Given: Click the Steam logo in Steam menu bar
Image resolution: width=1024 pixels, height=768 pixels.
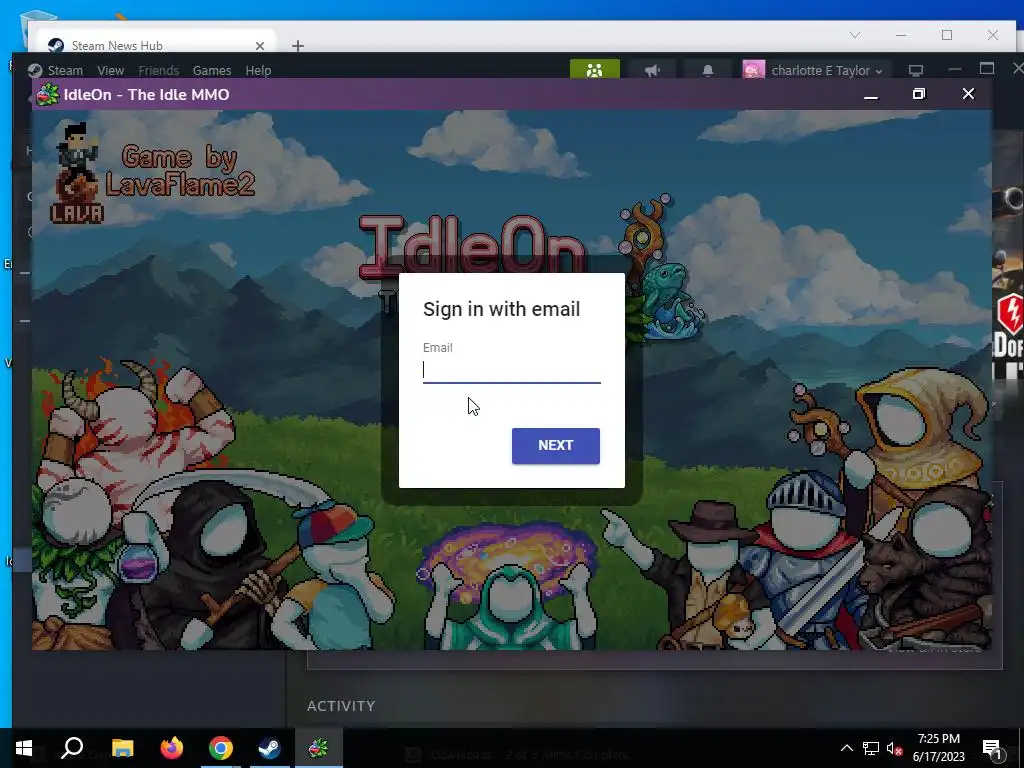Looking at the screenshot, I should coord(35,71).
